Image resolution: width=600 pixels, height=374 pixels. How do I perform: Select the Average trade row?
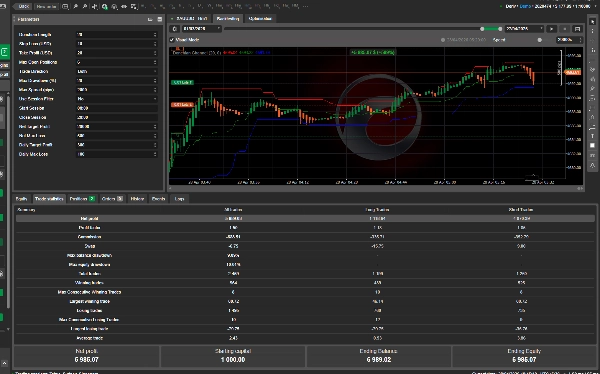[x=305, y=338]
